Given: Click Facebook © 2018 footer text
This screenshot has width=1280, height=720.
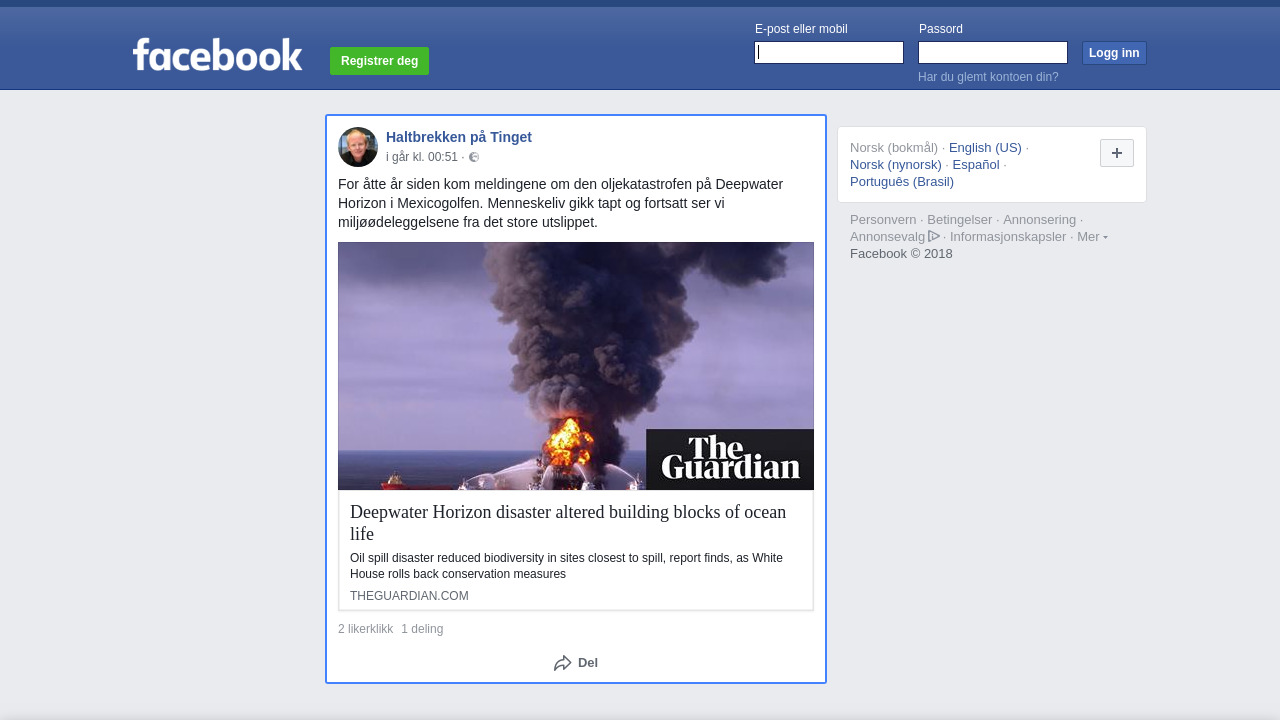Looking at the screenshot, I should (901, 254).
